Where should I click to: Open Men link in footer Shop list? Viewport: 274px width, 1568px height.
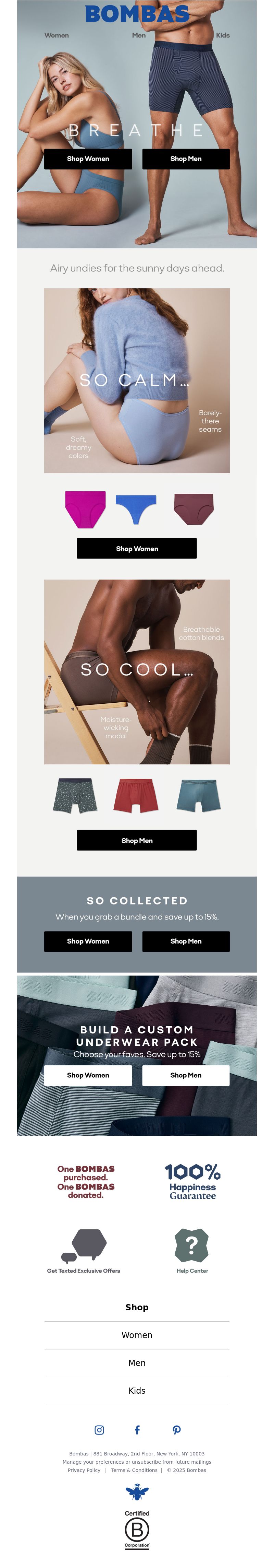(x=137, y=1363)
